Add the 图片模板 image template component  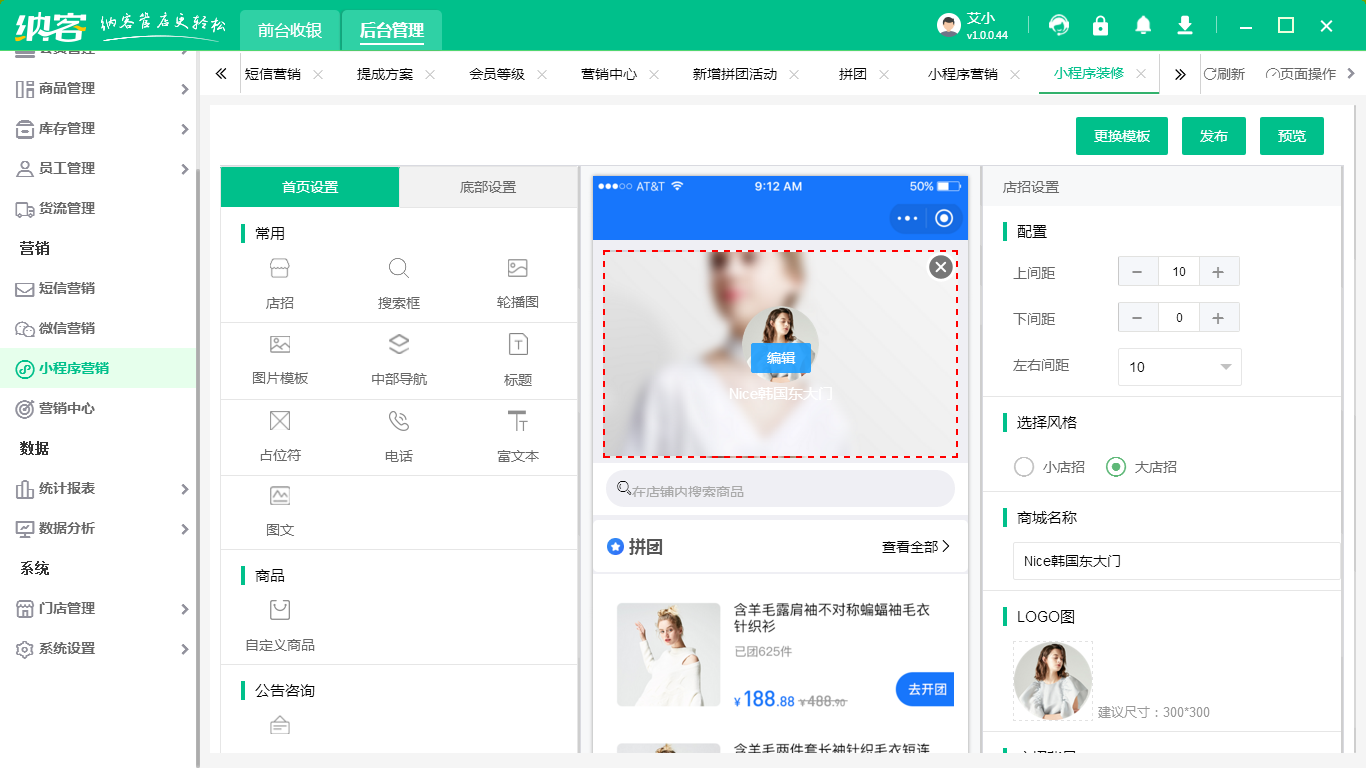click(x=280, y=360)
